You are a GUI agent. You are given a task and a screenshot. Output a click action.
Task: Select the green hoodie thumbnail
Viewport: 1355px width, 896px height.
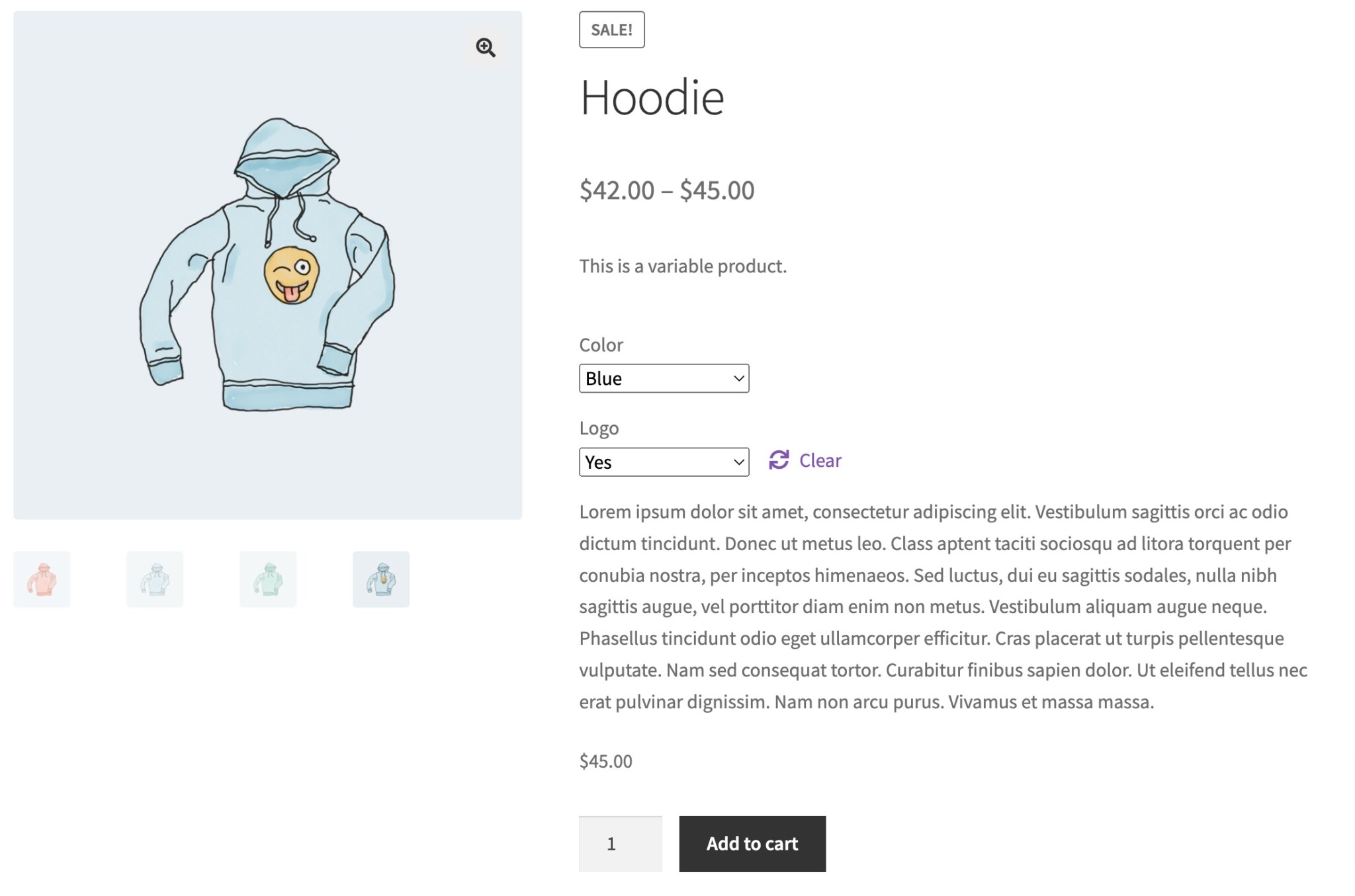pos(268,579)
